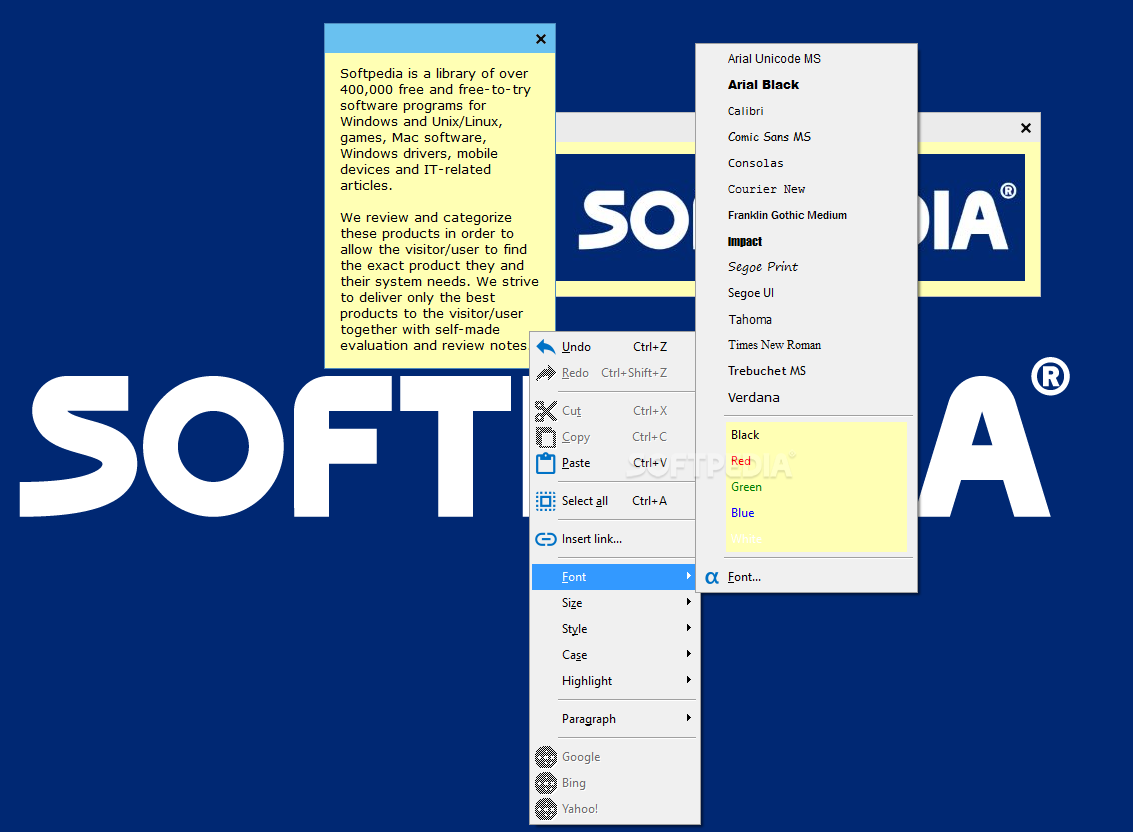
Task: Search selection with Yahoo! entry
Action: [x=613, y=809]
